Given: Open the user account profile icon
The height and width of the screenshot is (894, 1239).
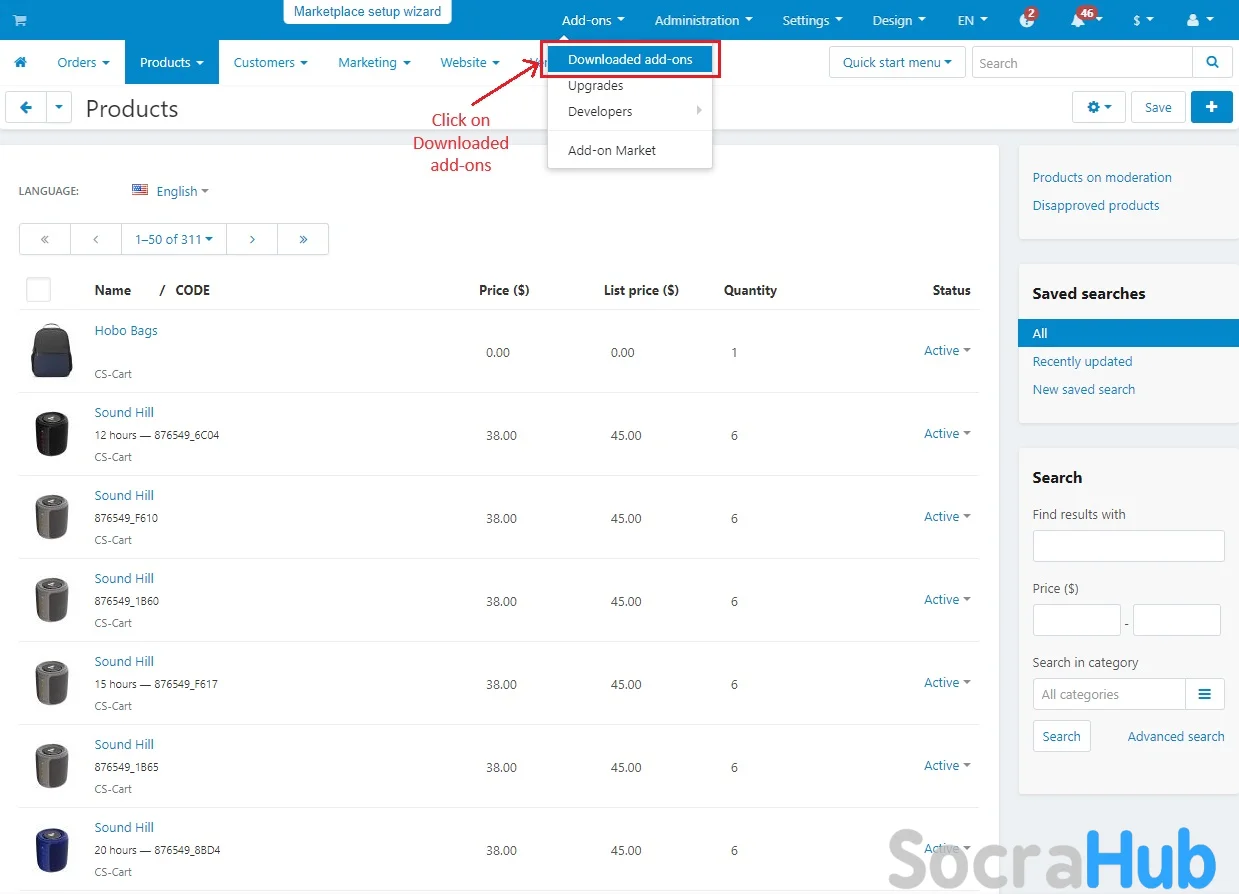Looking at the screenshot, I should click(x=1197, y=20).
